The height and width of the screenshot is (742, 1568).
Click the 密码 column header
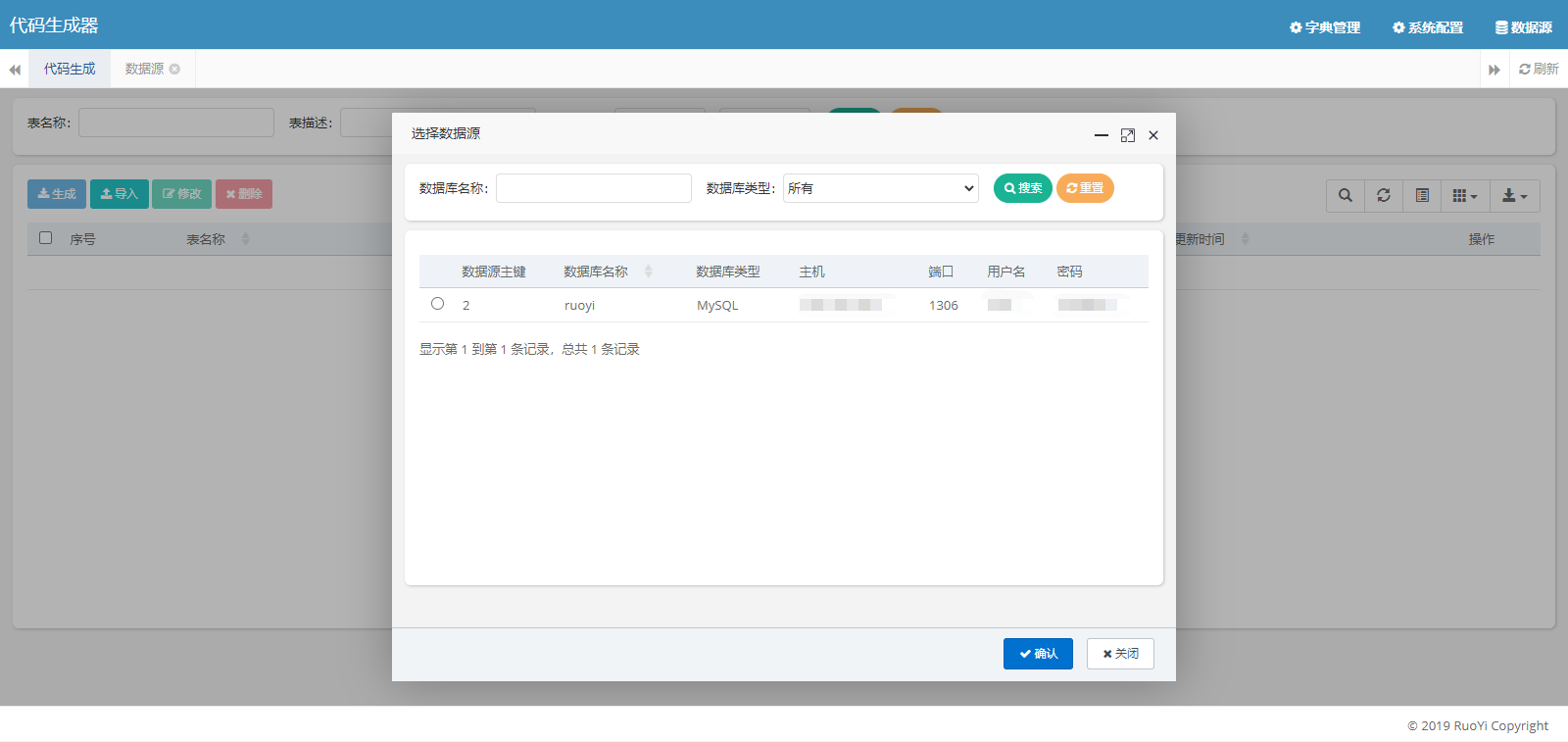coord(1070,272)
